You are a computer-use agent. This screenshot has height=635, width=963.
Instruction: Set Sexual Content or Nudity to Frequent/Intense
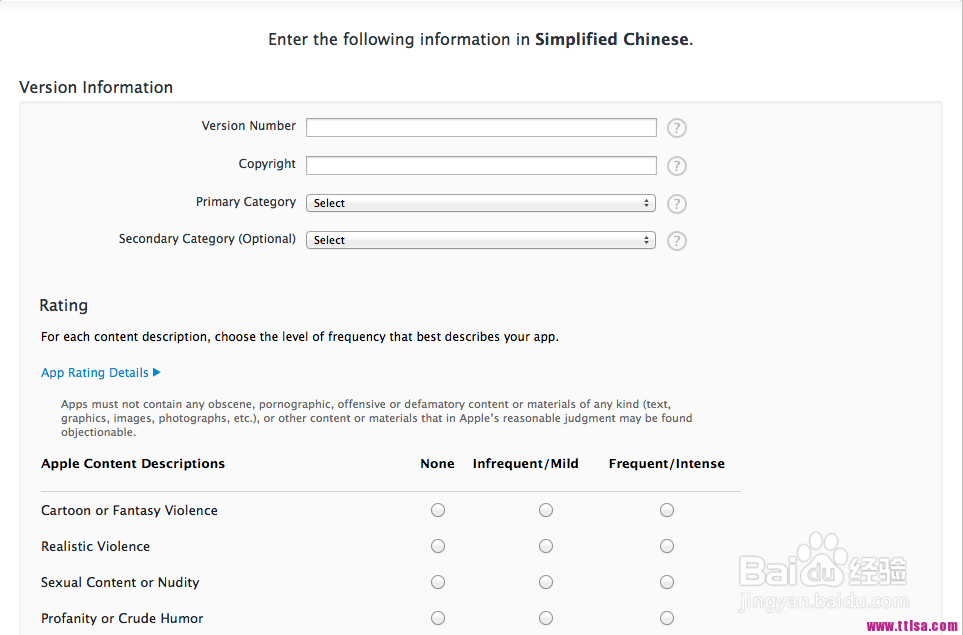tap(667, 582)
